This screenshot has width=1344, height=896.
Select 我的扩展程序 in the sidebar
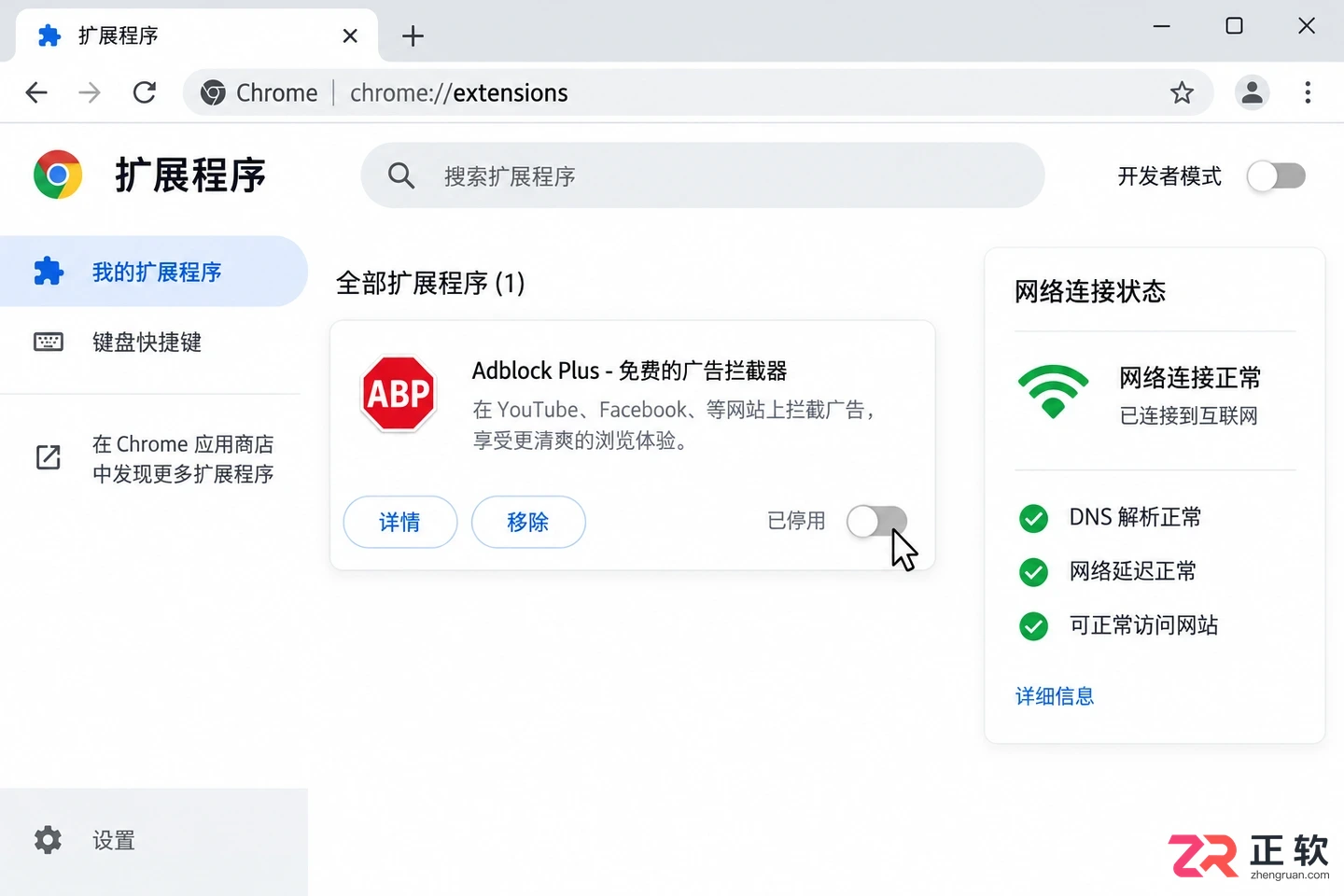click(x=154, y=272)
